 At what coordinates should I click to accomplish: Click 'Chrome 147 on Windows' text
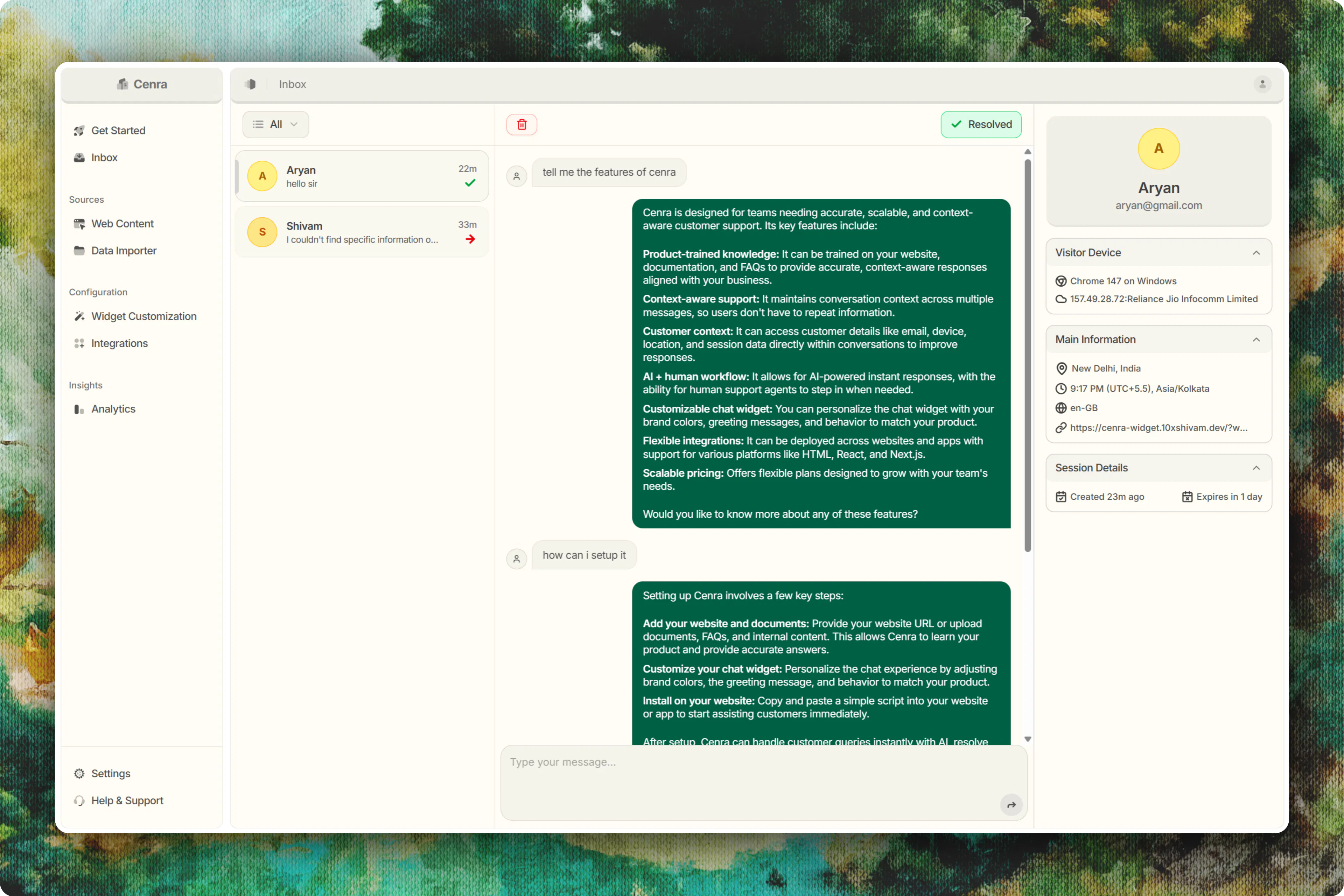pos(1123,281)
